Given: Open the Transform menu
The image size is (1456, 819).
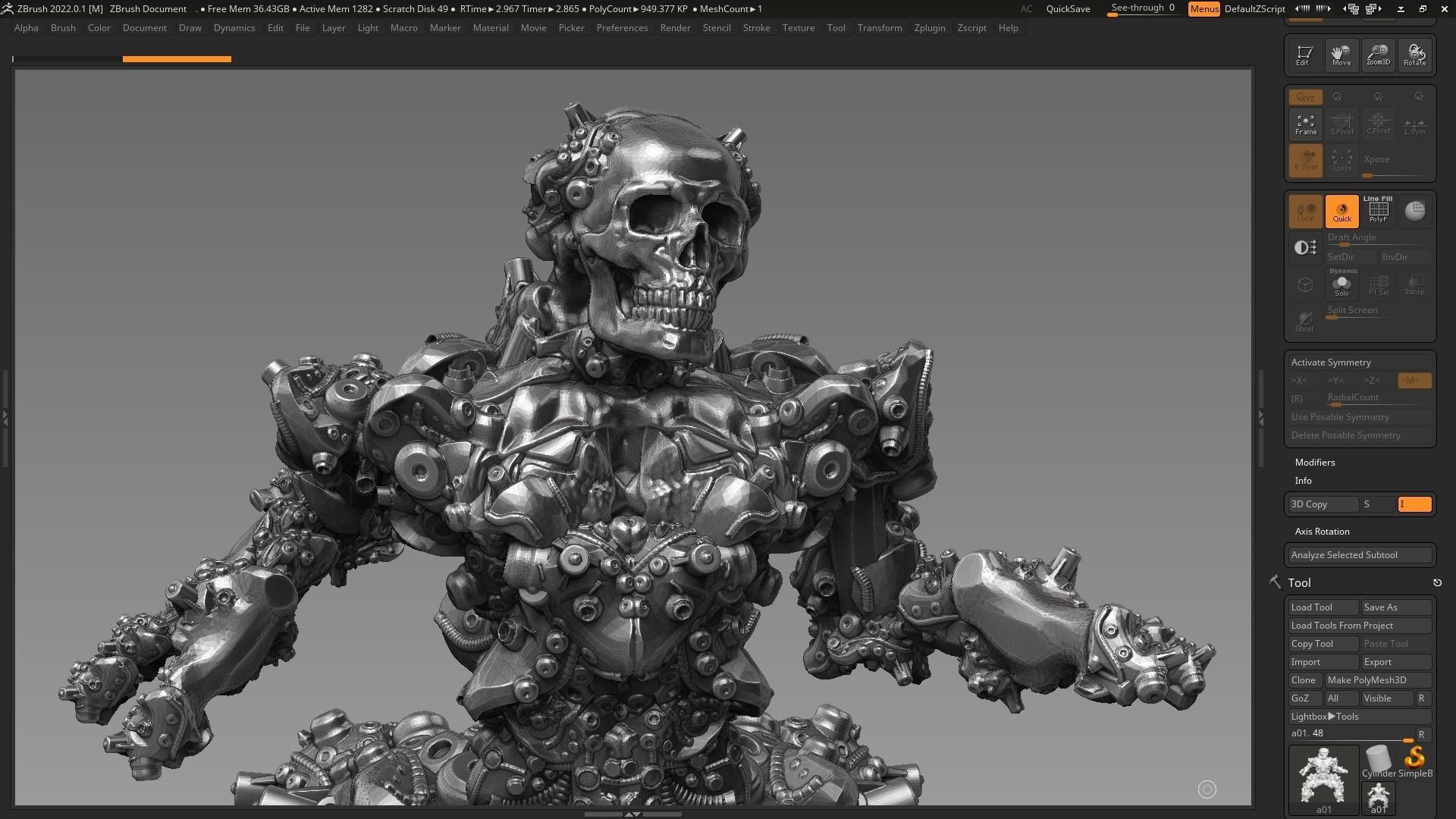Looking at the screenshot, I should pos(880,28).
